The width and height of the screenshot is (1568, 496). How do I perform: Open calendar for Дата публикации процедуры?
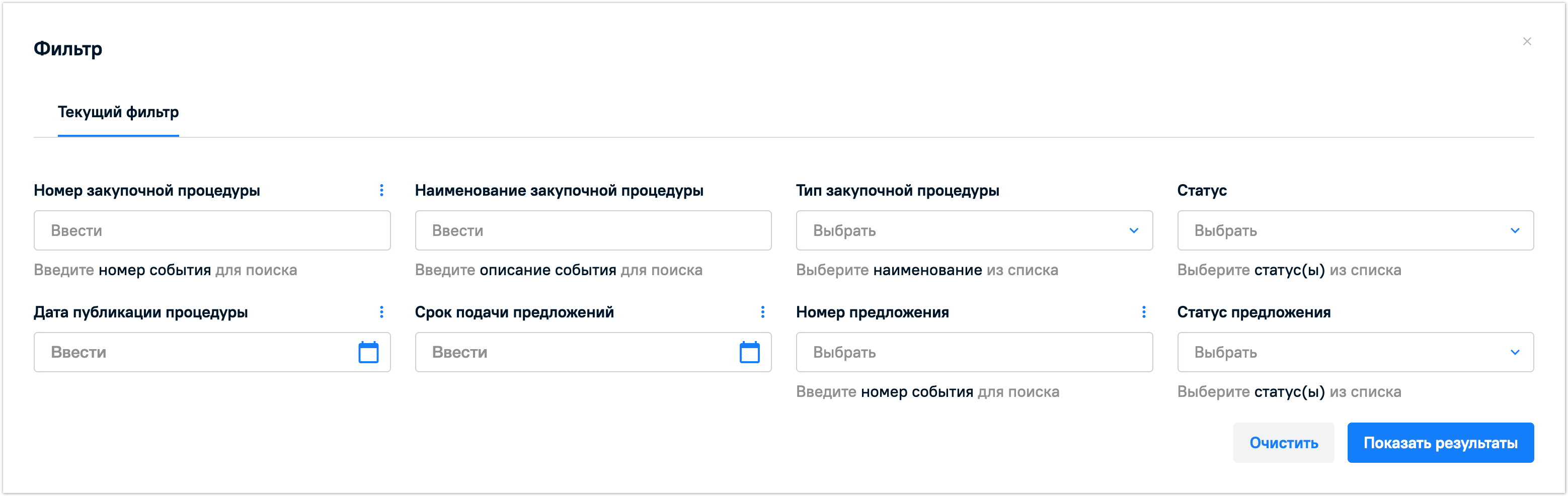[x=368, y=352]
